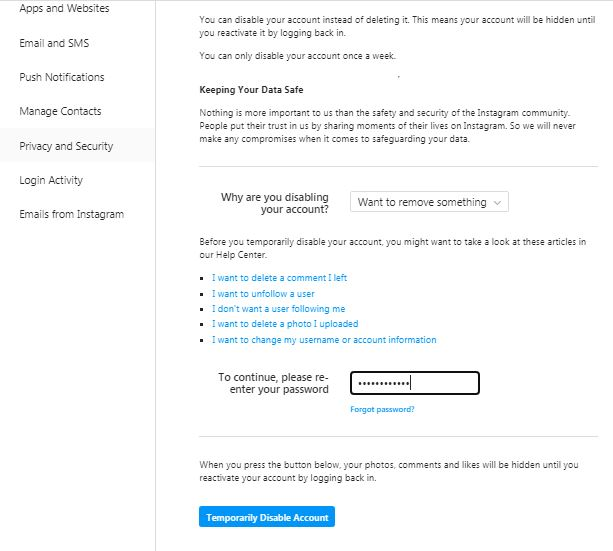
Task: Go to Email and SMS settings
Action: click(x=56, y=43)
